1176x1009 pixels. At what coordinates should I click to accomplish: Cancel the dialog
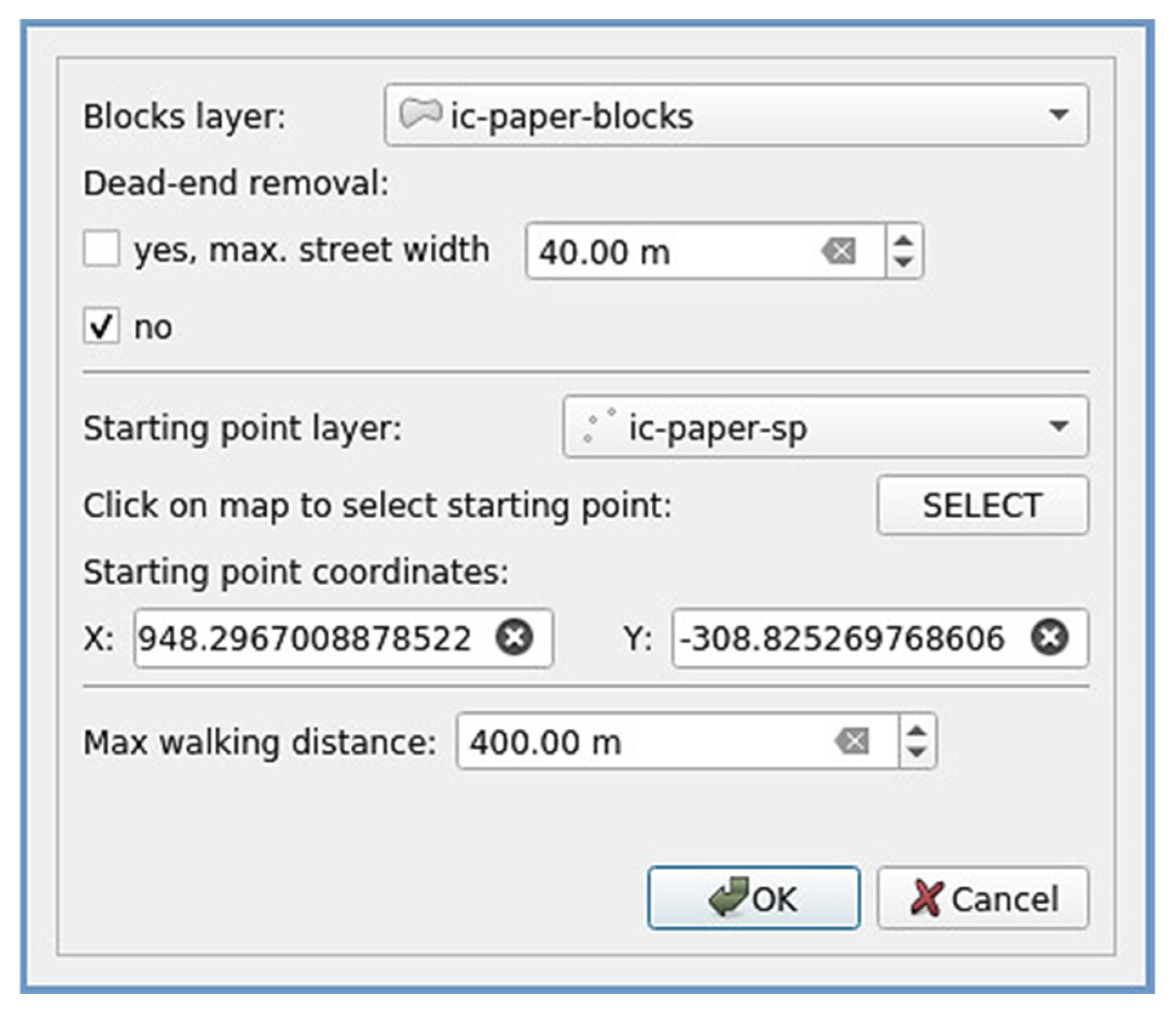(982, 898)
